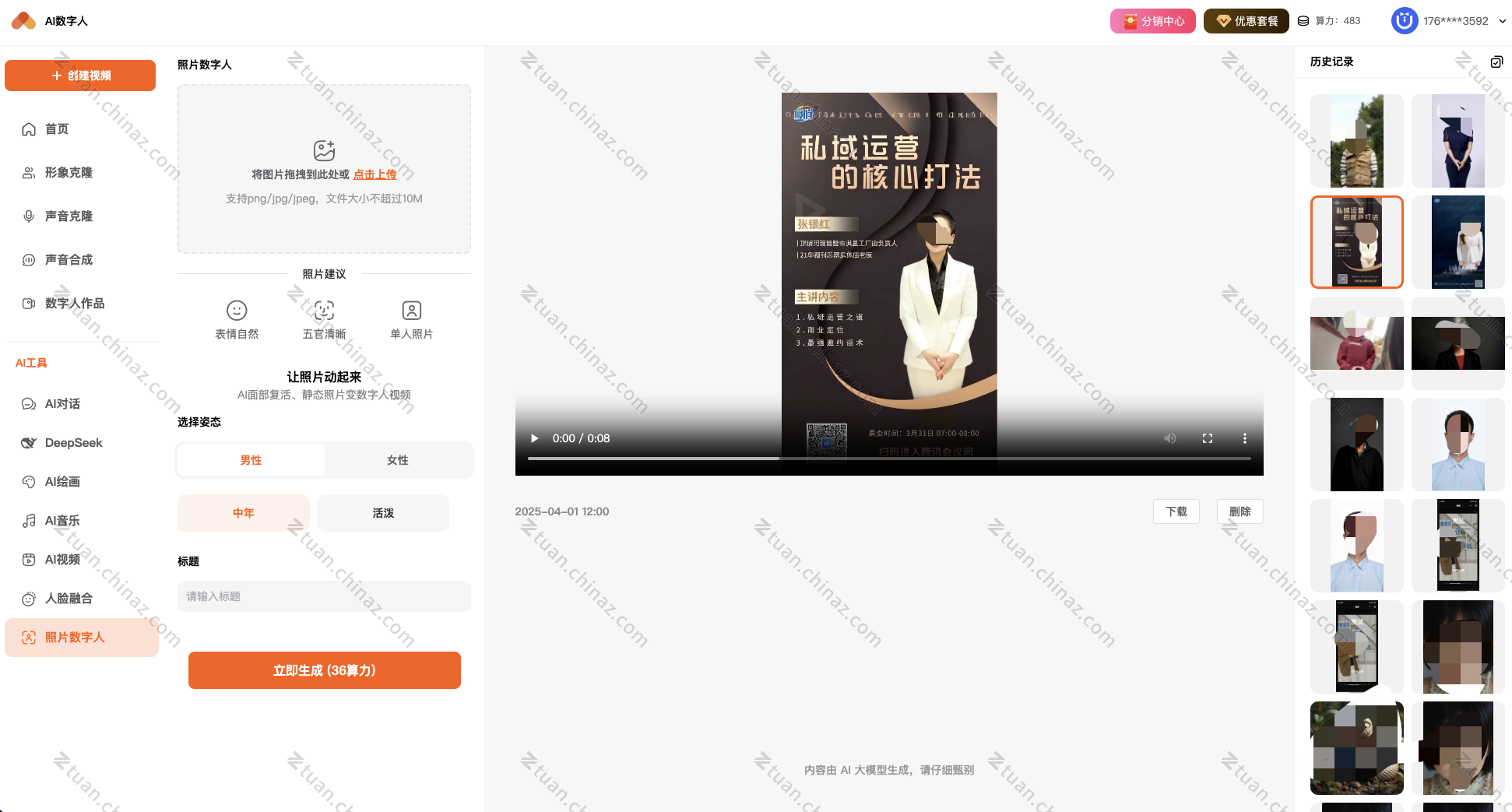Viewport: 1512px width, 812px height.
Task: Open DeepSeek sidebar icon
Action: 29,443
